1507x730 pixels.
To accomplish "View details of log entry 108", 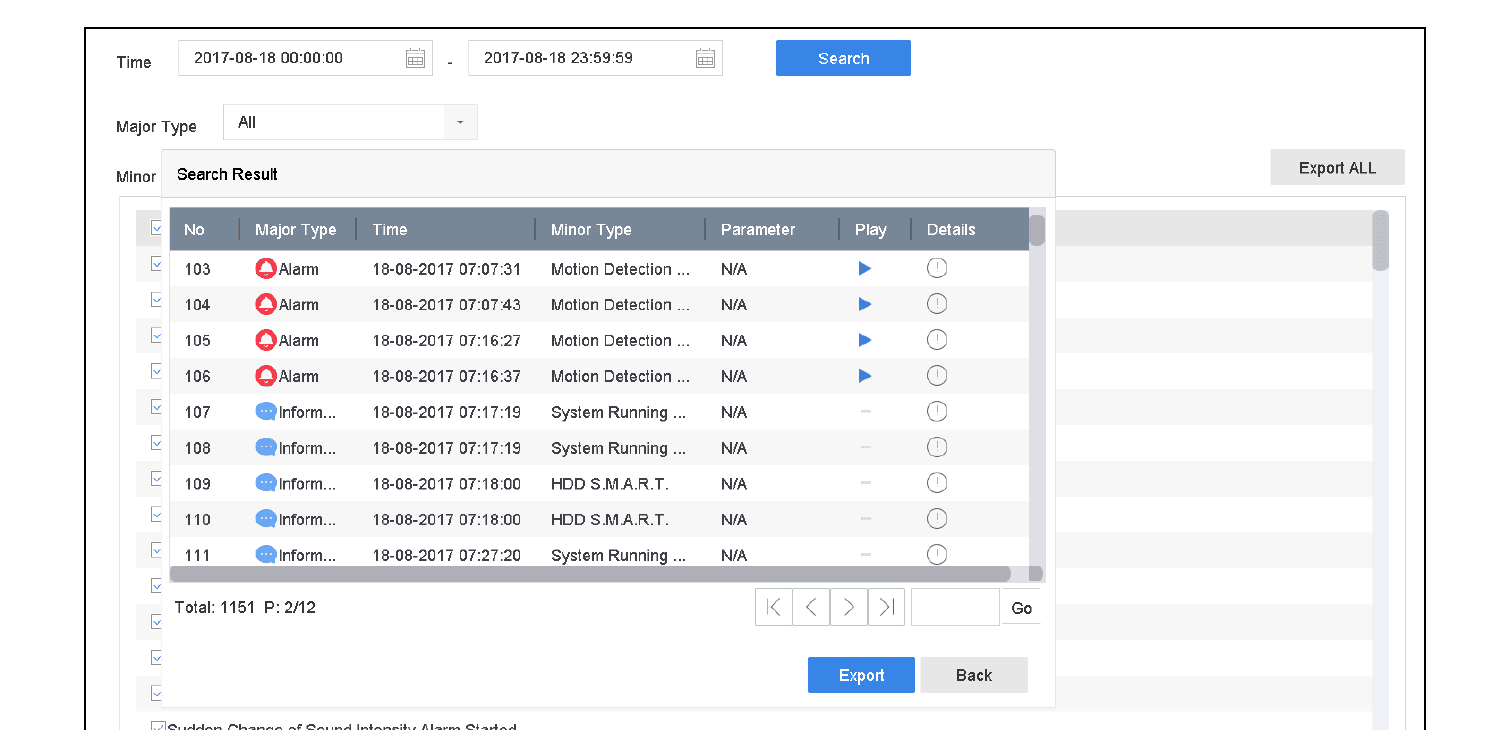I will tap(937, 447).
